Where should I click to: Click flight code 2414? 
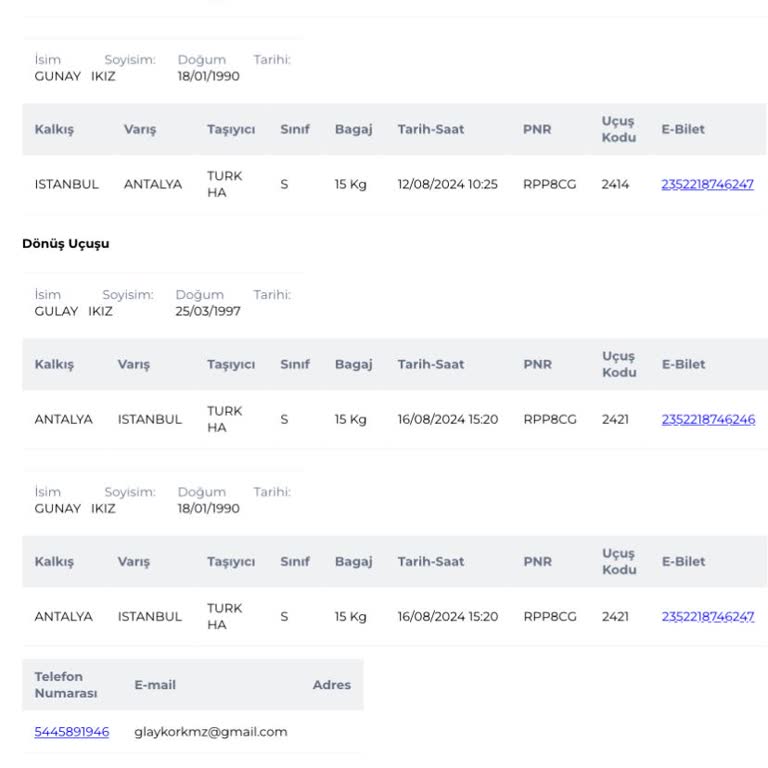(x=615, y=184)
